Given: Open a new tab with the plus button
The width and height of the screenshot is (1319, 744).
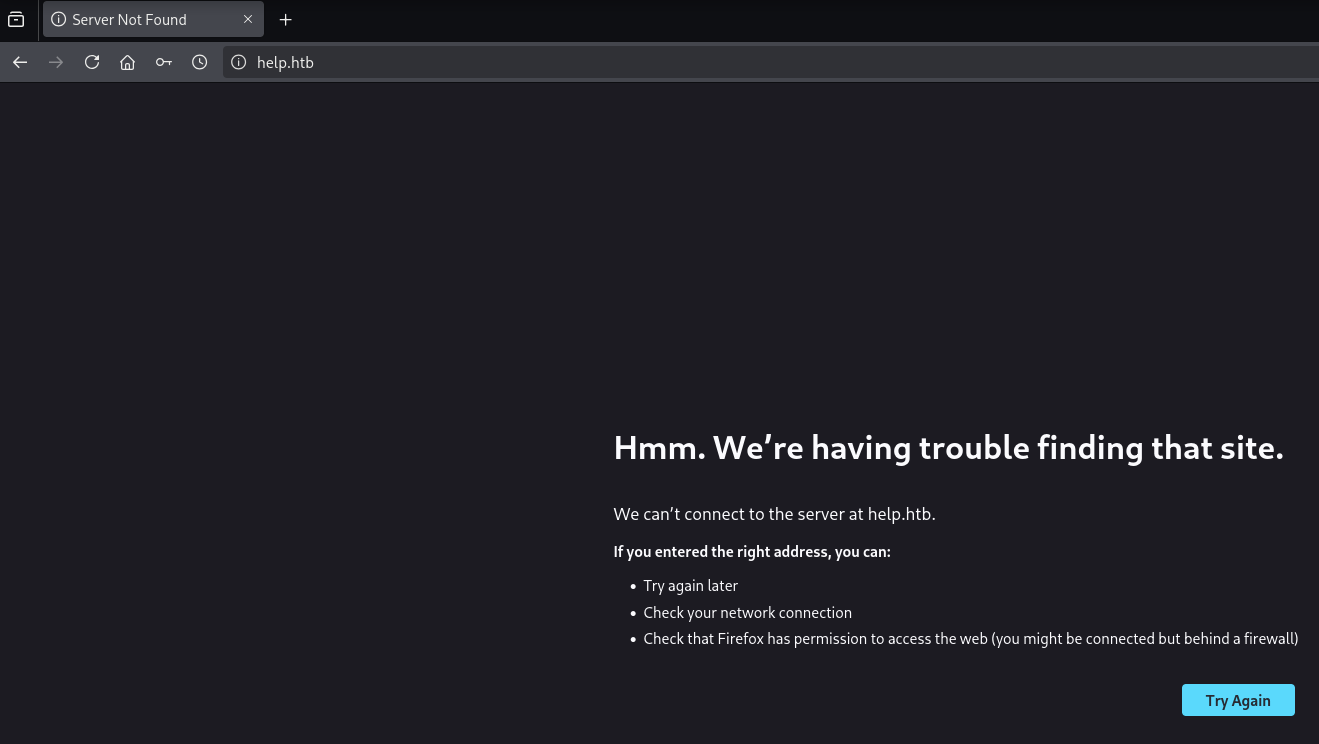Looking at the screenshot, I should coord(286,20).
